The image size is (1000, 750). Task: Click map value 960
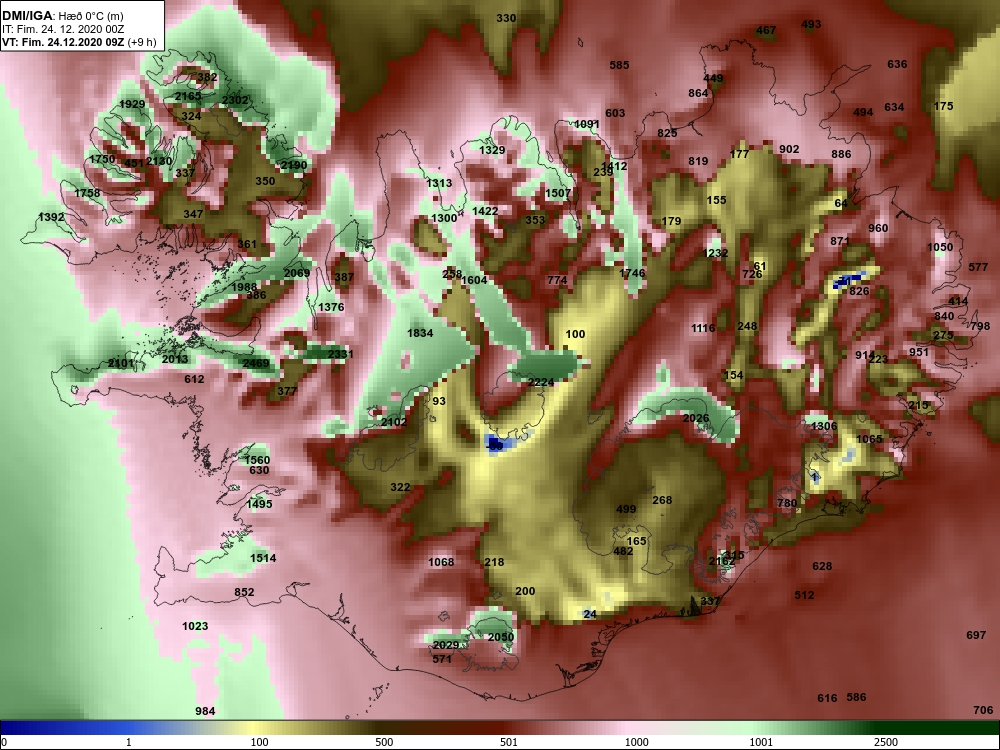[878, 228]
